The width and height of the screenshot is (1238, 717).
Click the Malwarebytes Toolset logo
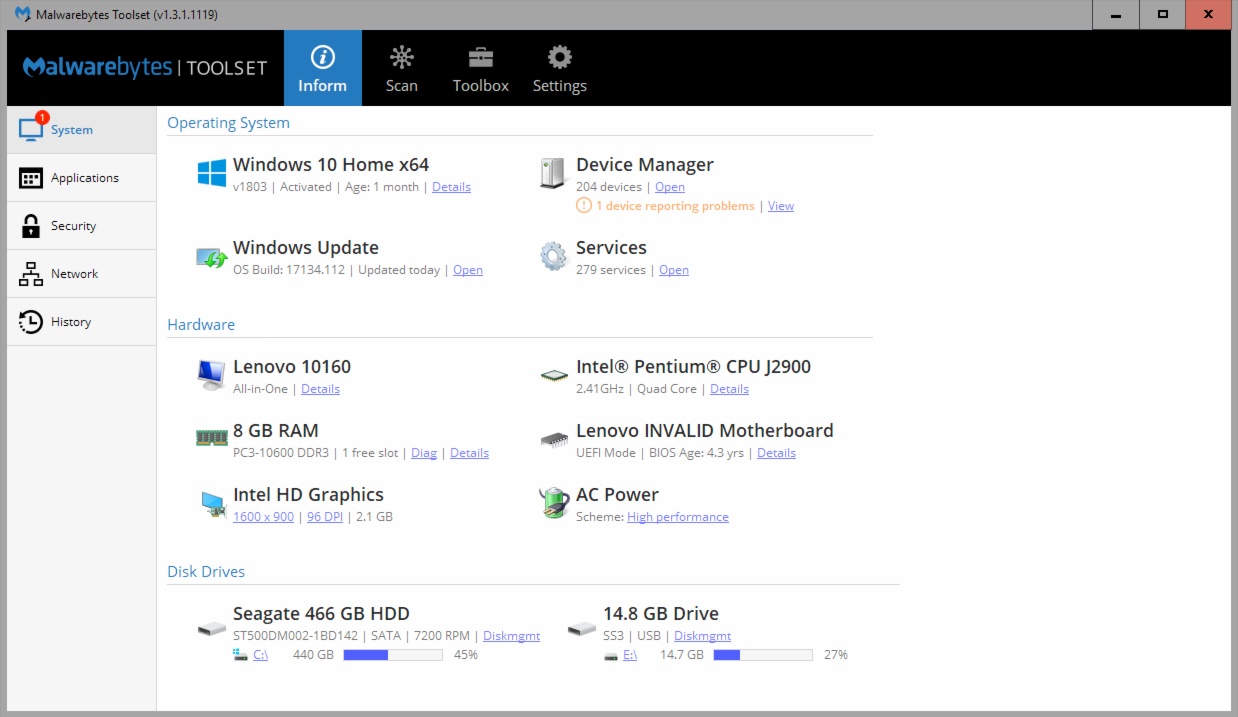pyautogui.click(x=145, y=67)
